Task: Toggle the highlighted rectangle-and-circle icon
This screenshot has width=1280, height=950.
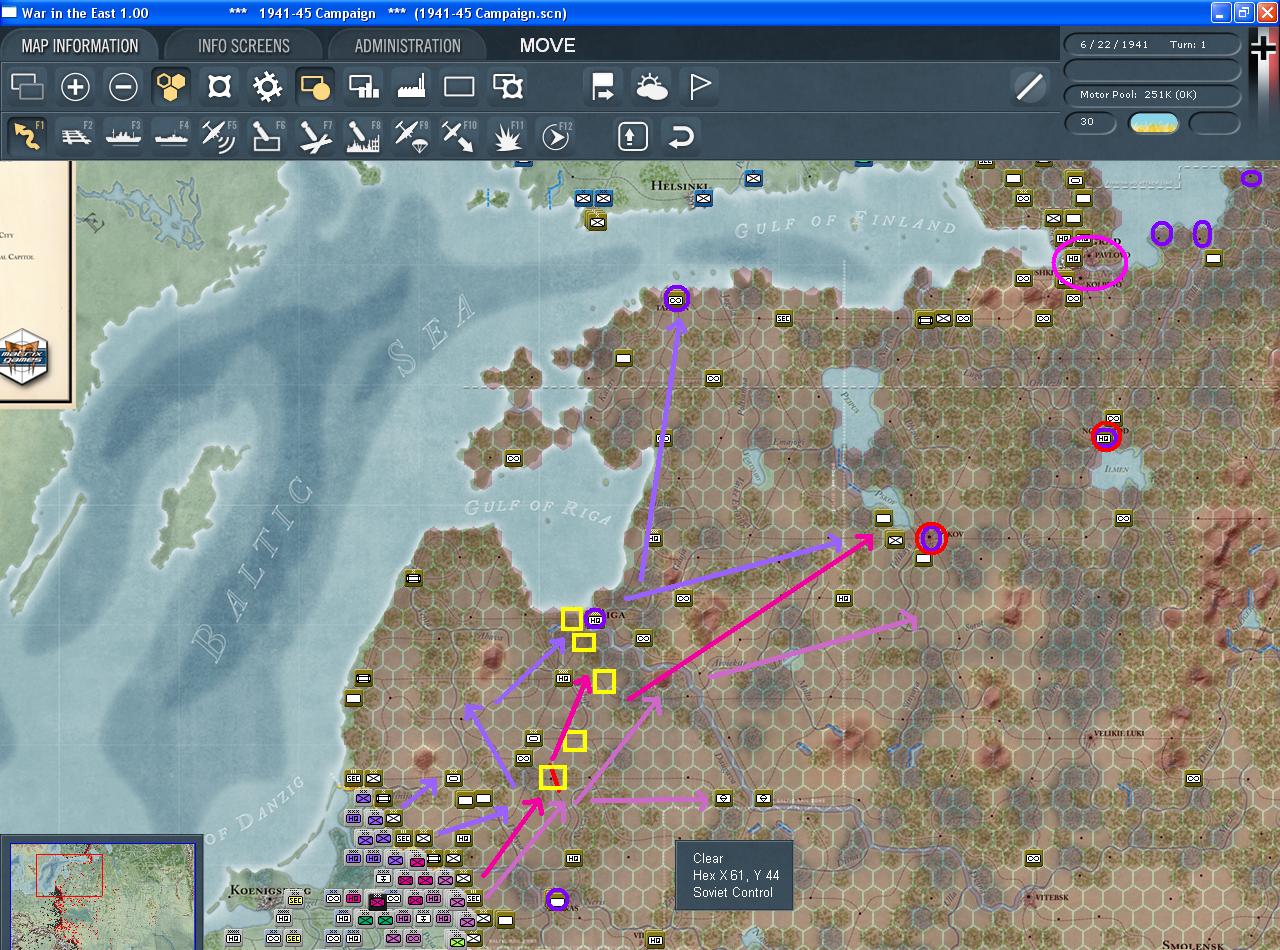Action: (315, 87)
